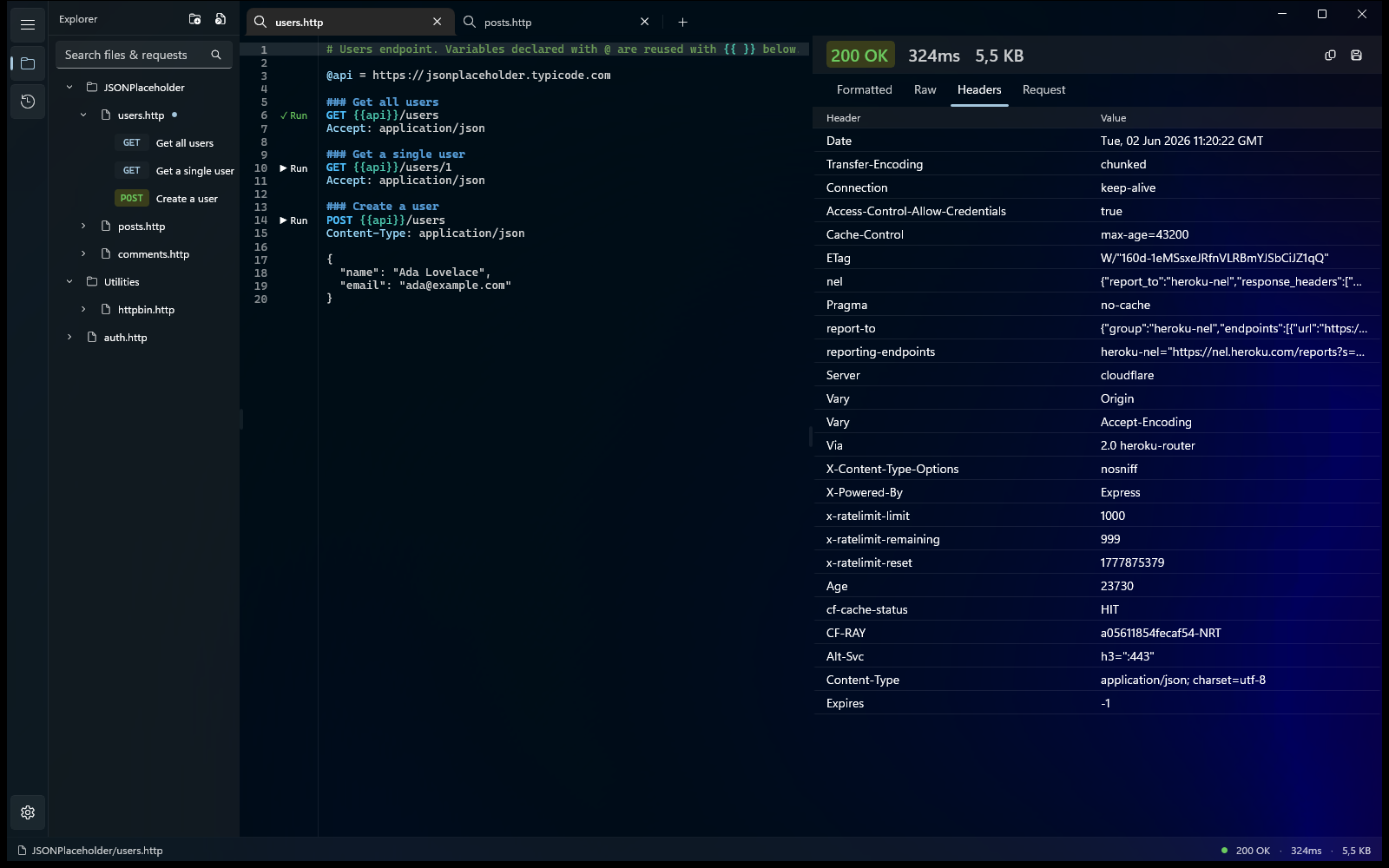The image size is (1389, 868).
Task: Select the ETag header row
Action: pyautogui.click(x=1096, y=258)
